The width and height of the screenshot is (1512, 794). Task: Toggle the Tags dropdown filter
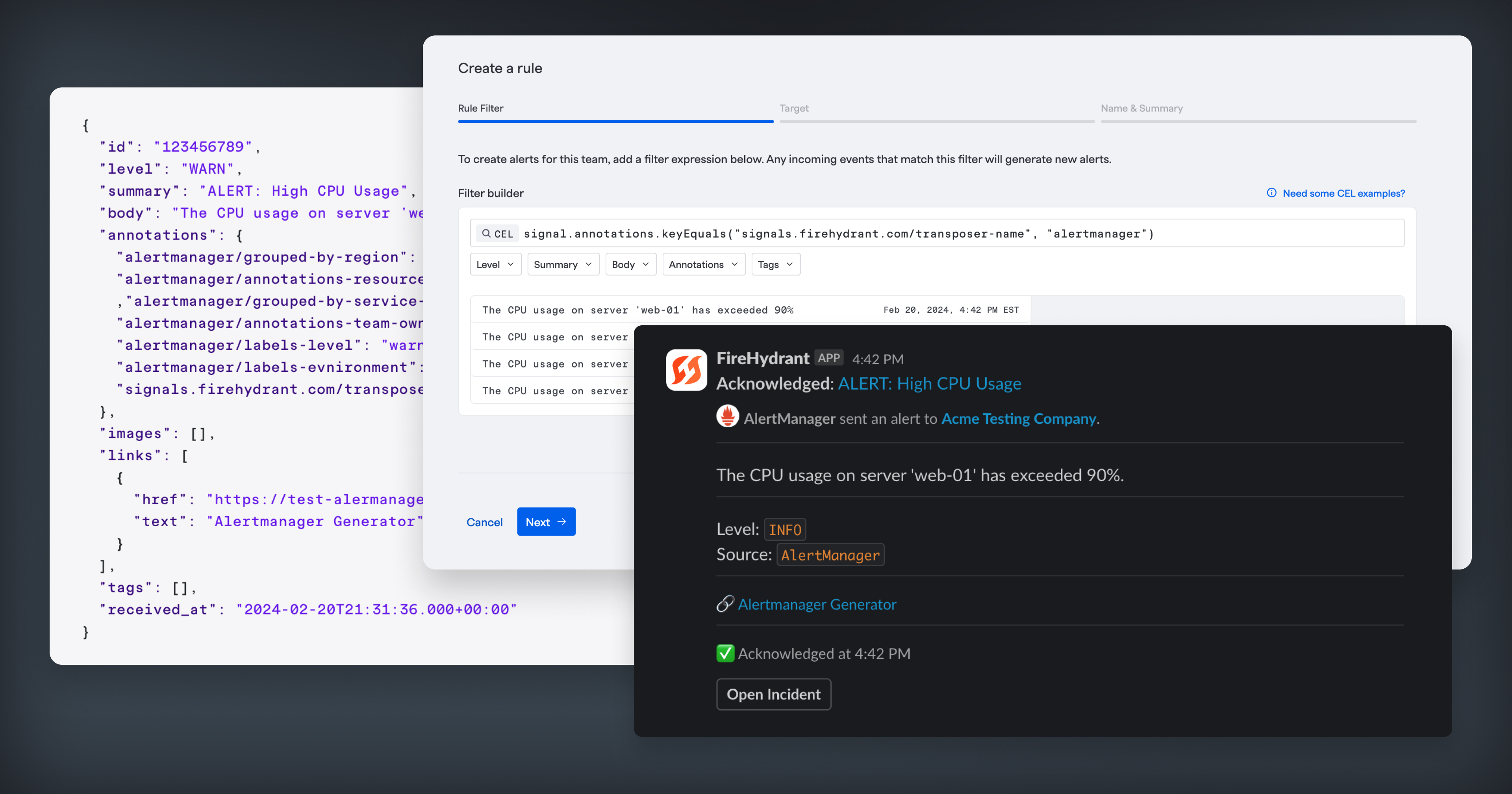pyautogui.click(x=775, y=264)
